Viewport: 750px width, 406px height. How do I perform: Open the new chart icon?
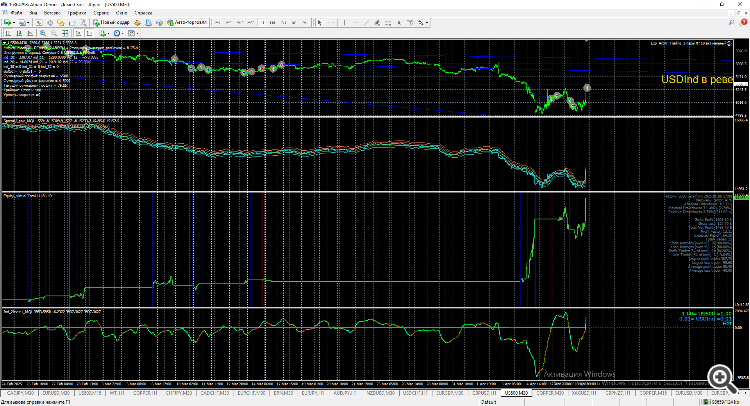(8, 22)
